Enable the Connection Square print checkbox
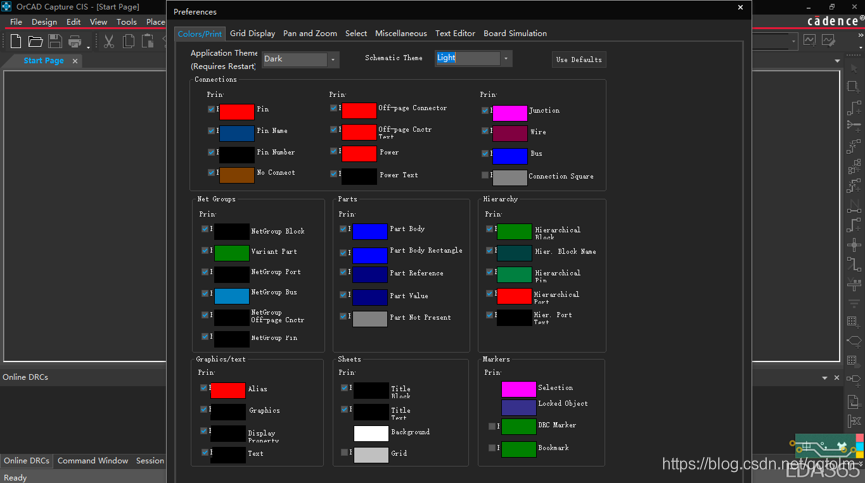 (x=485, y=175)
